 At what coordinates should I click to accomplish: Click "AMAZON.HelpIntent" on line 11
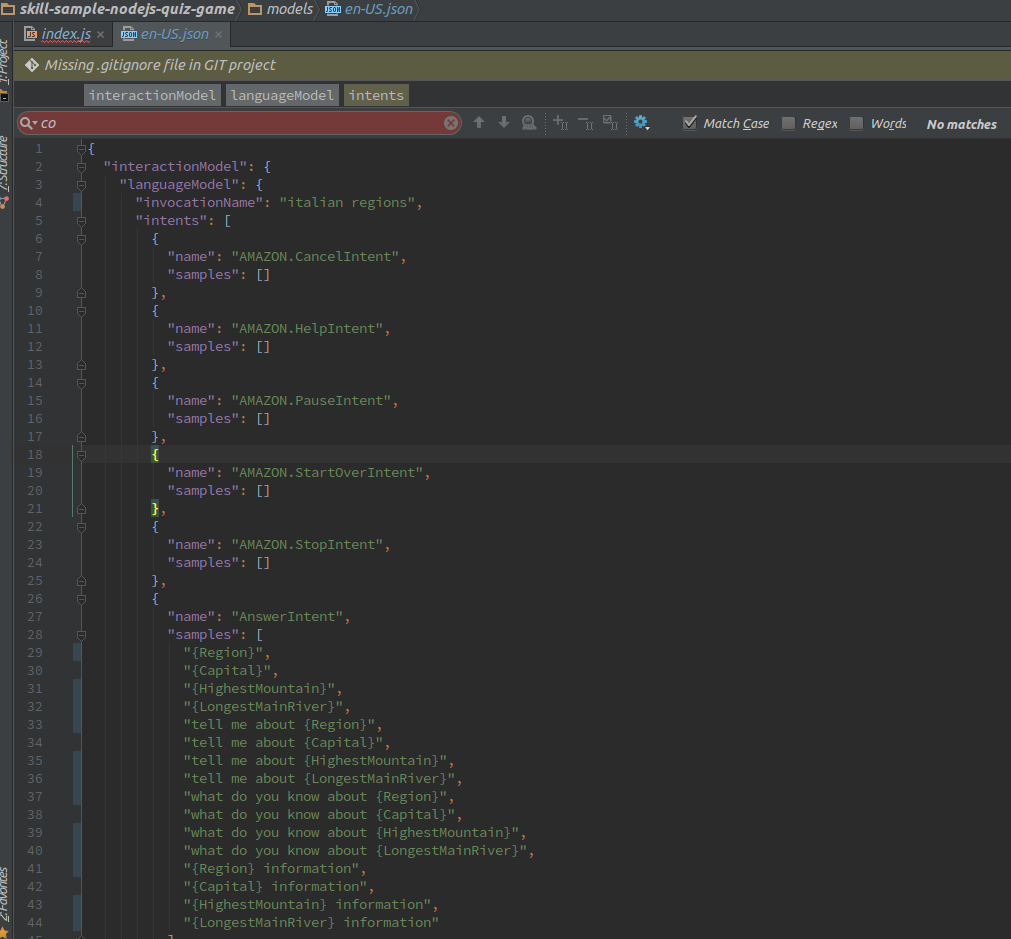308,329
